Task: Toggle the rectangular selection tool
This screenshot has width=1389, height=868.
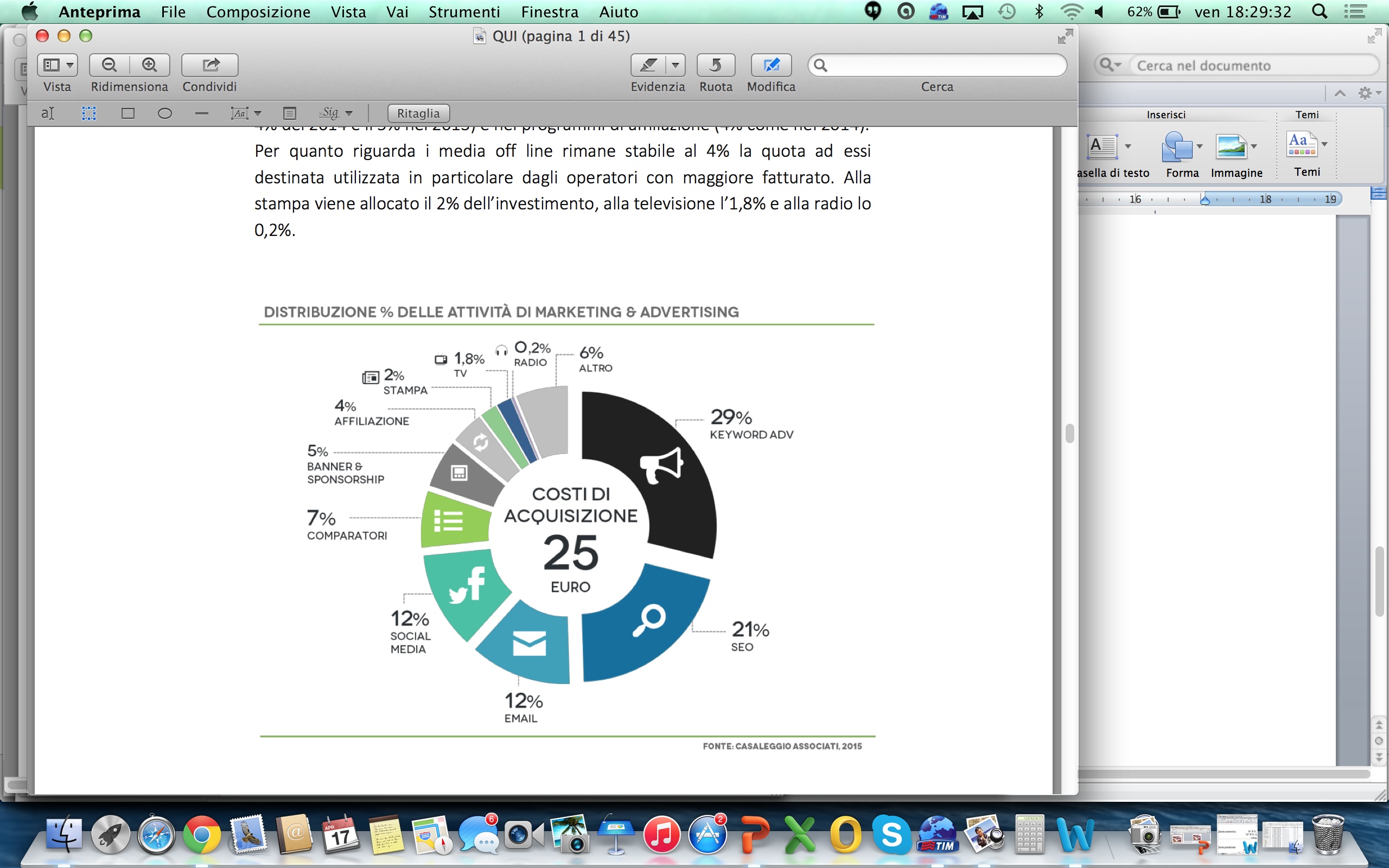Action: pyautogui.click(x=89, y=113)
